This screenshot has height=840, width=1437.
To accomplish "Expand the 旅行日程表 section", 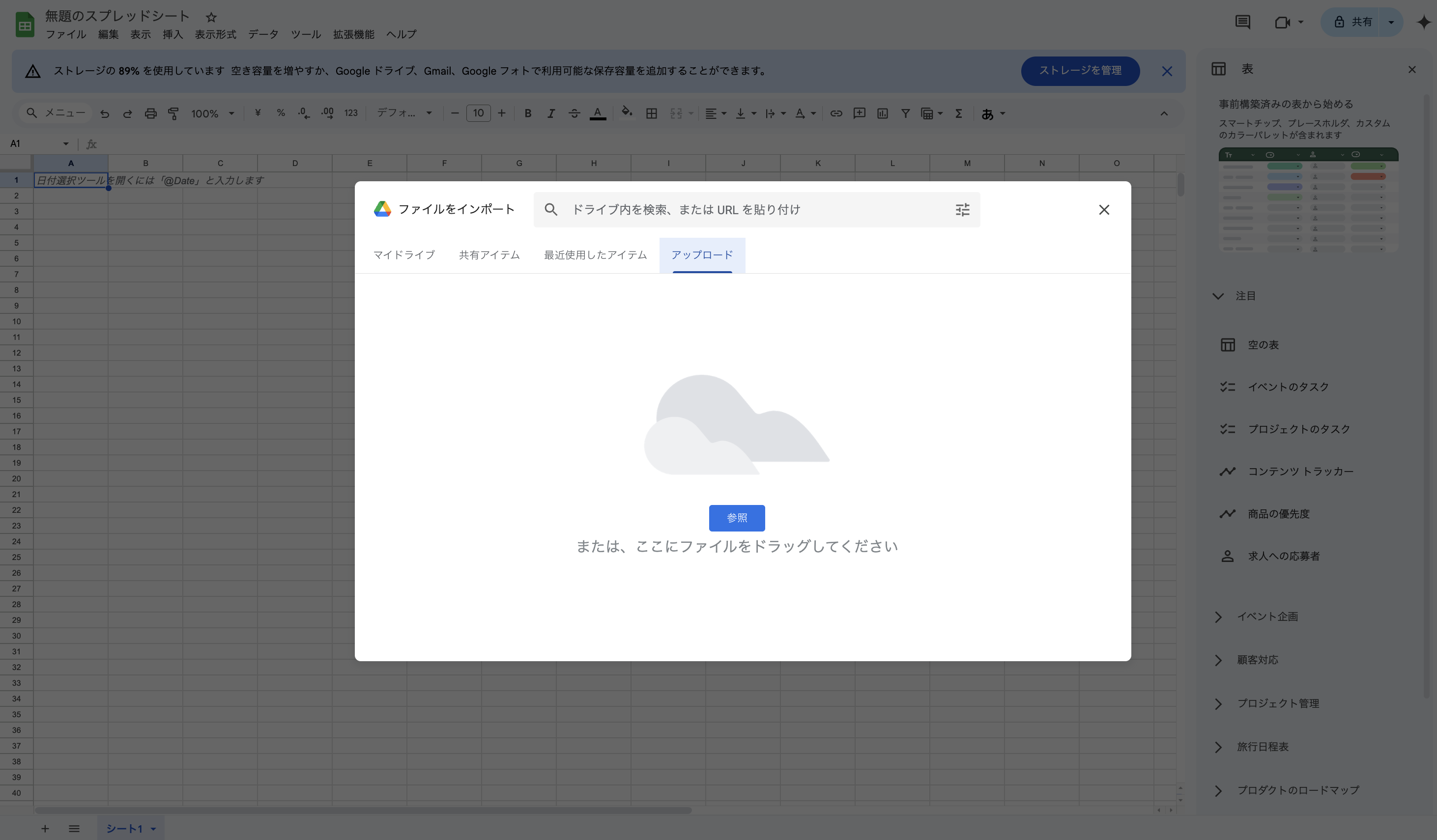I will click(1218, 747).
